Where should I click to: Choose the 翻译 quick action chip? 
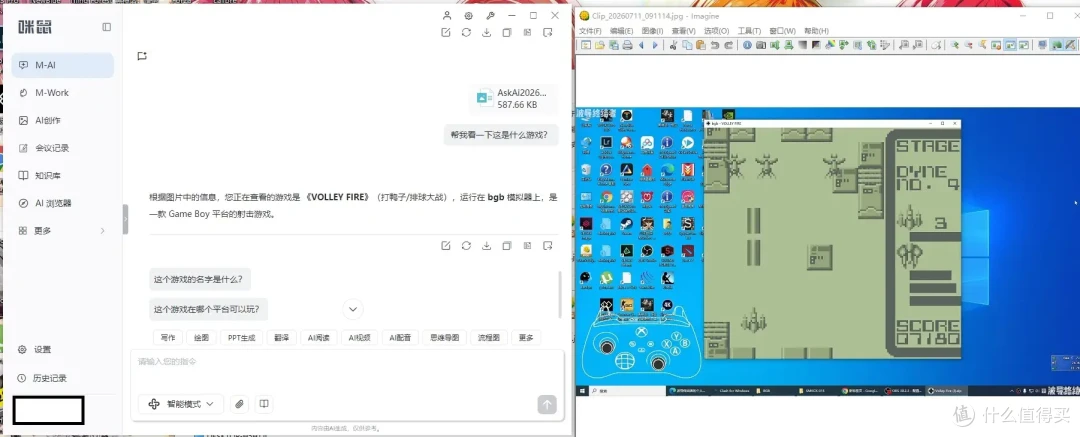click(282, 338)
